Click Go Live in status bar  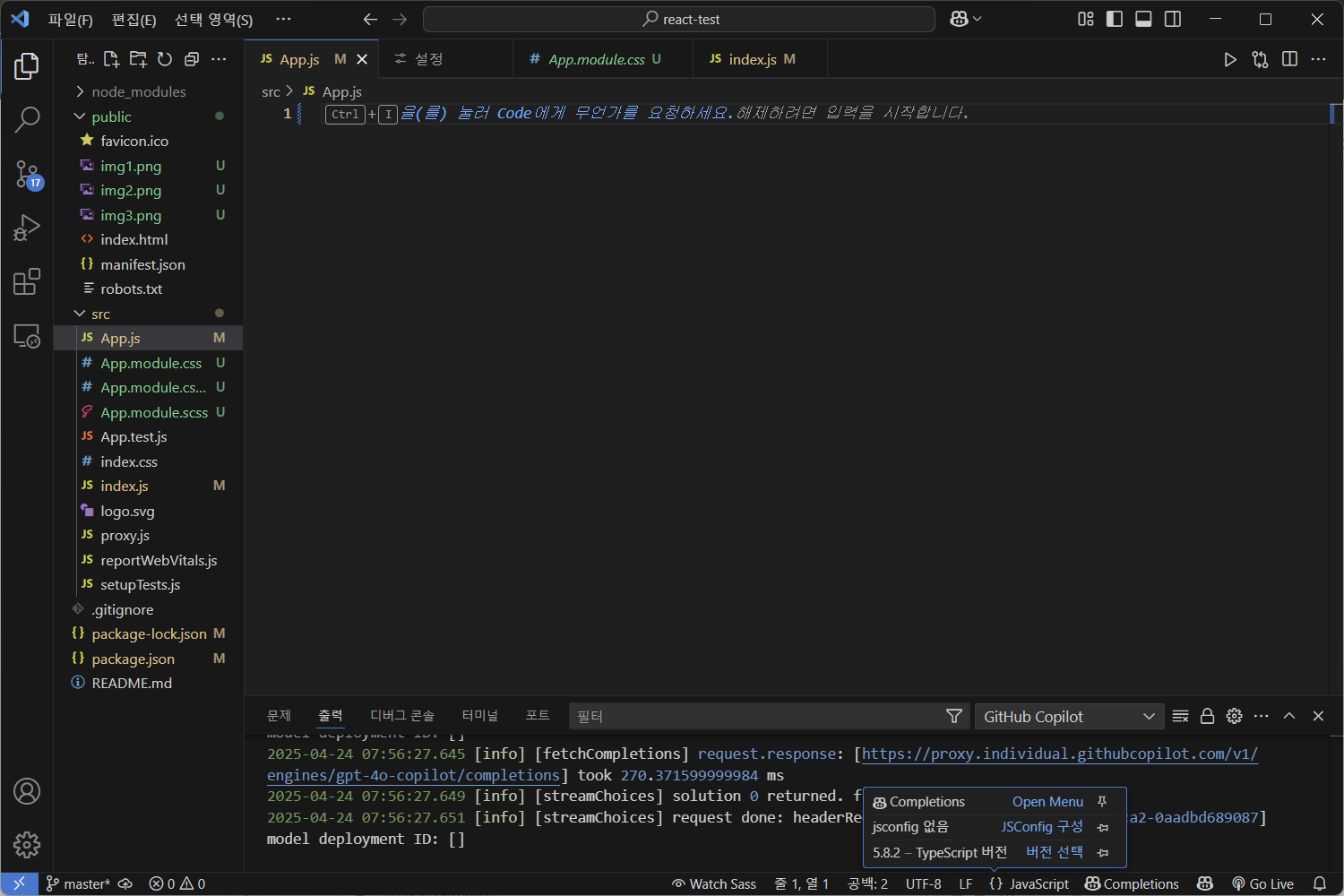tap(1262, 884)
